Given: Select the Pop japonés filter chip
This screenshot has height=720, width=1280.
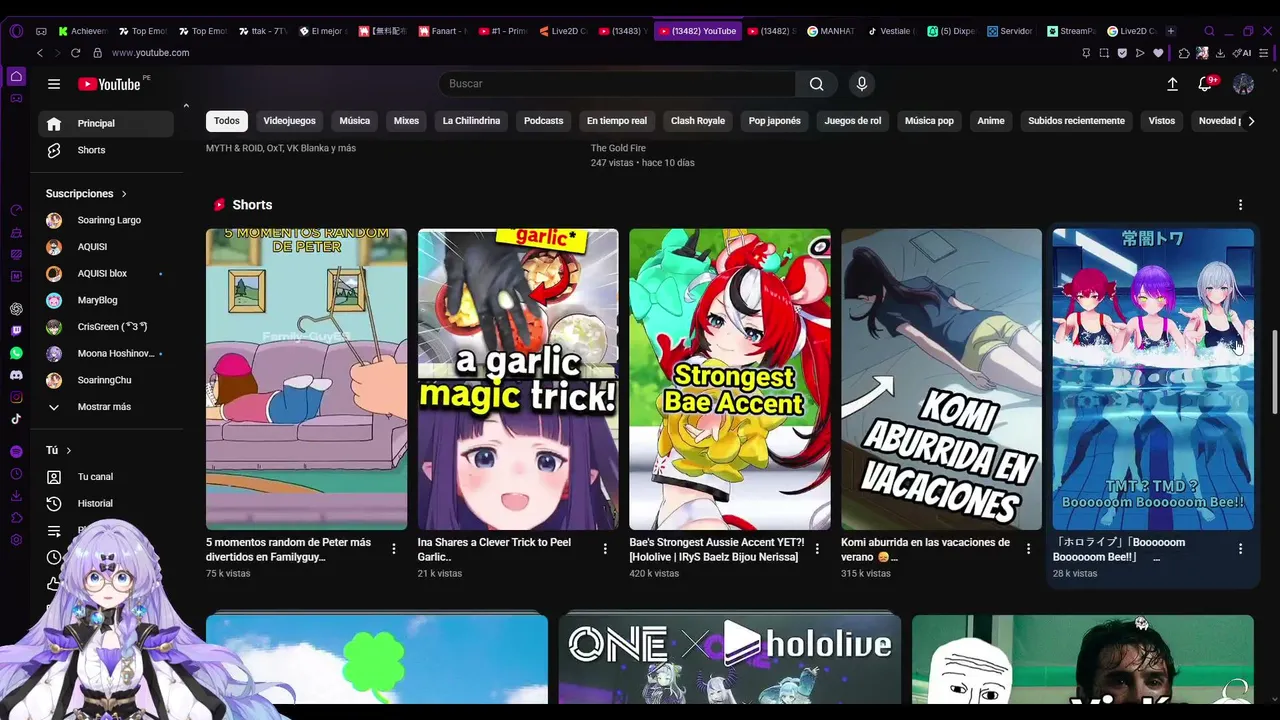Looking at the screenshot, I should pos(775,121).
